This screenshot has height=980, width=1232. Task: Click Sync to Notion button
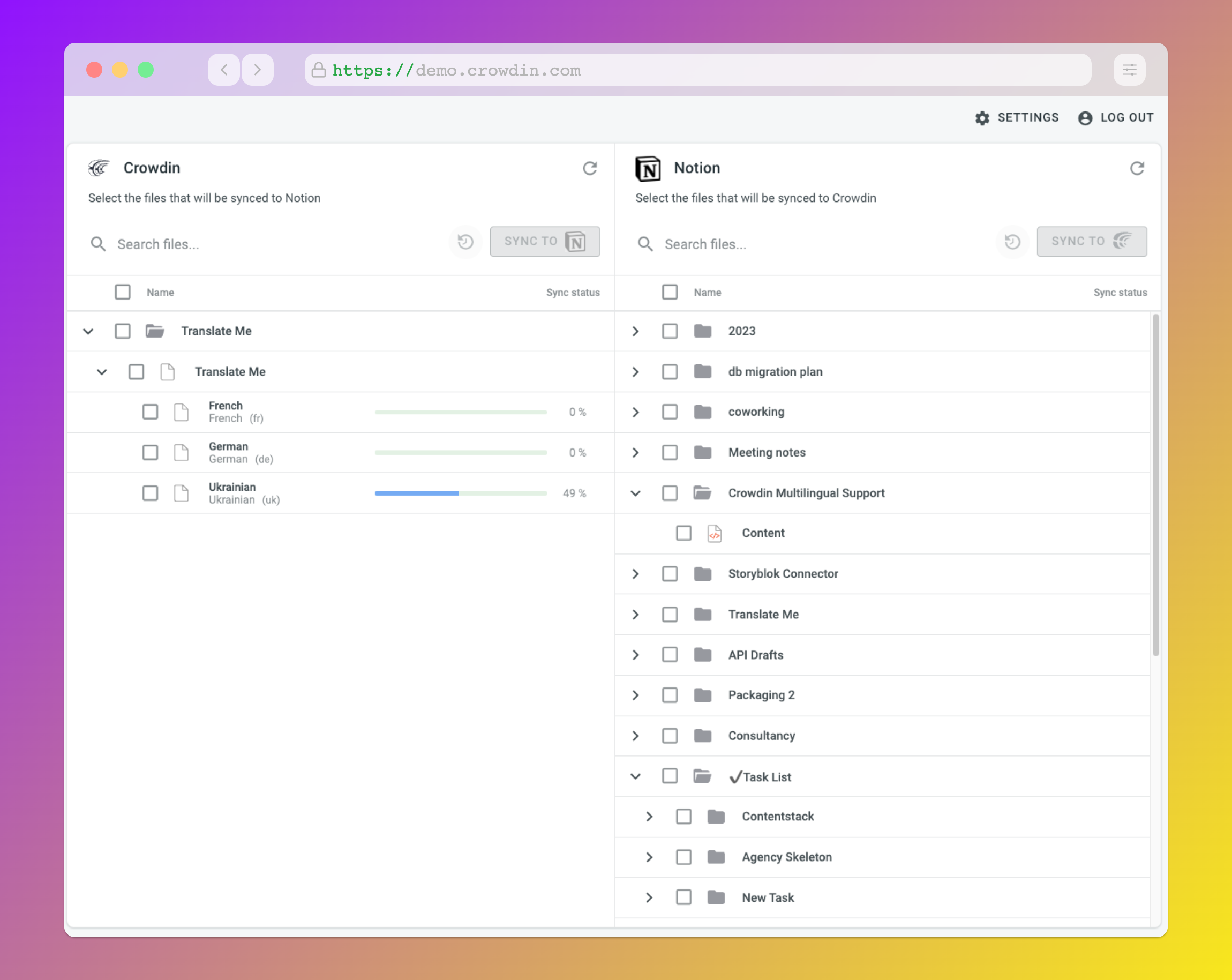click(x=545, y=241)
